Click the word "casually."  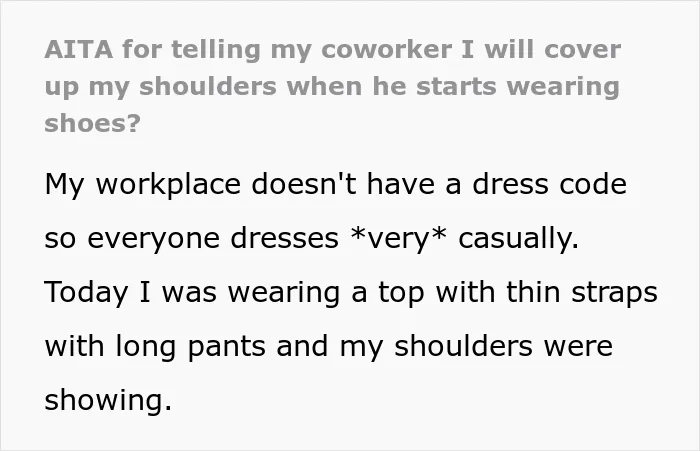pyautogui.click(x=518, y=239)
